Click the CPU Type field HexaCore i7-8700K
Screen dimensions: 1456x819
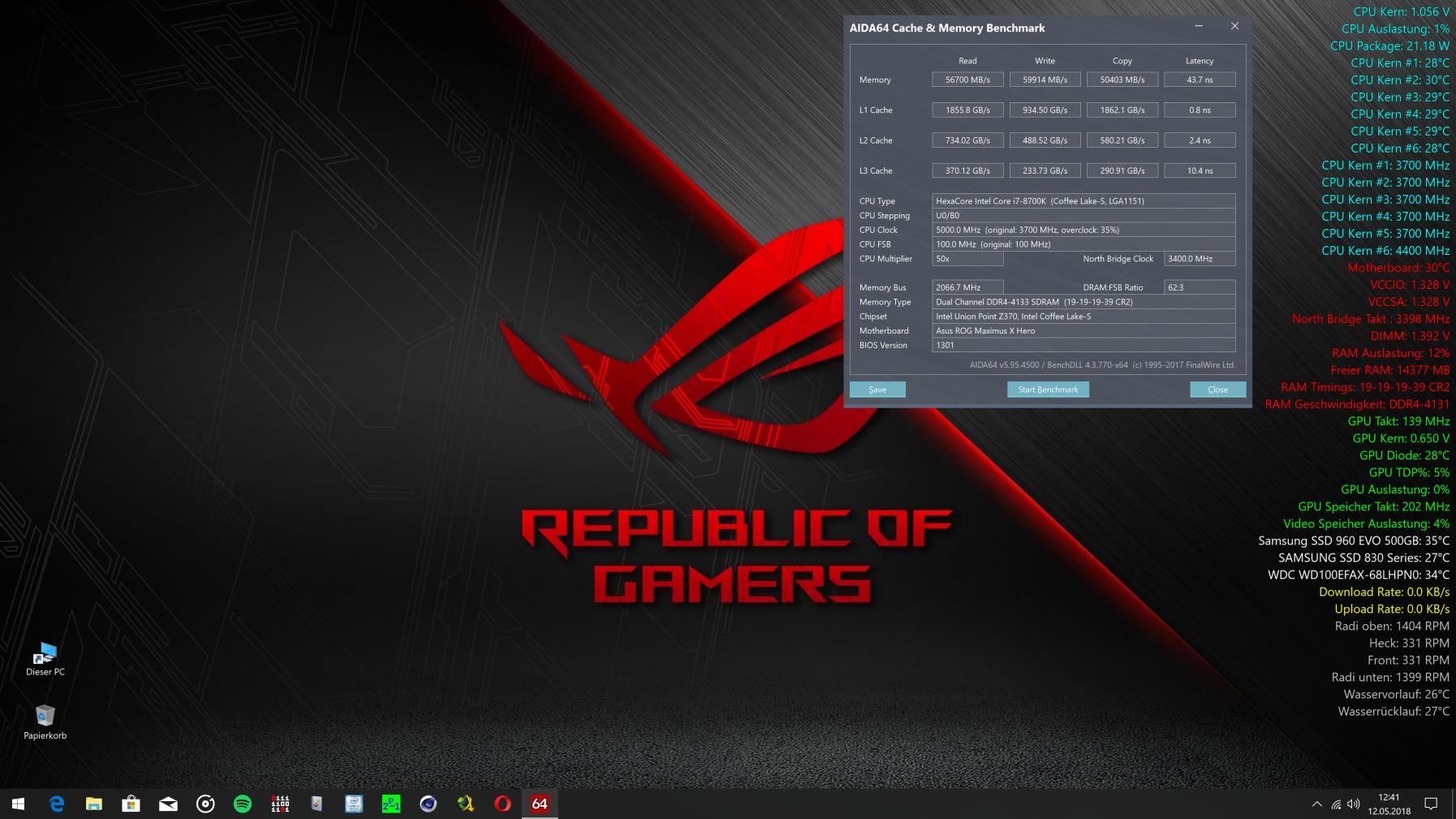point(1083,200)
